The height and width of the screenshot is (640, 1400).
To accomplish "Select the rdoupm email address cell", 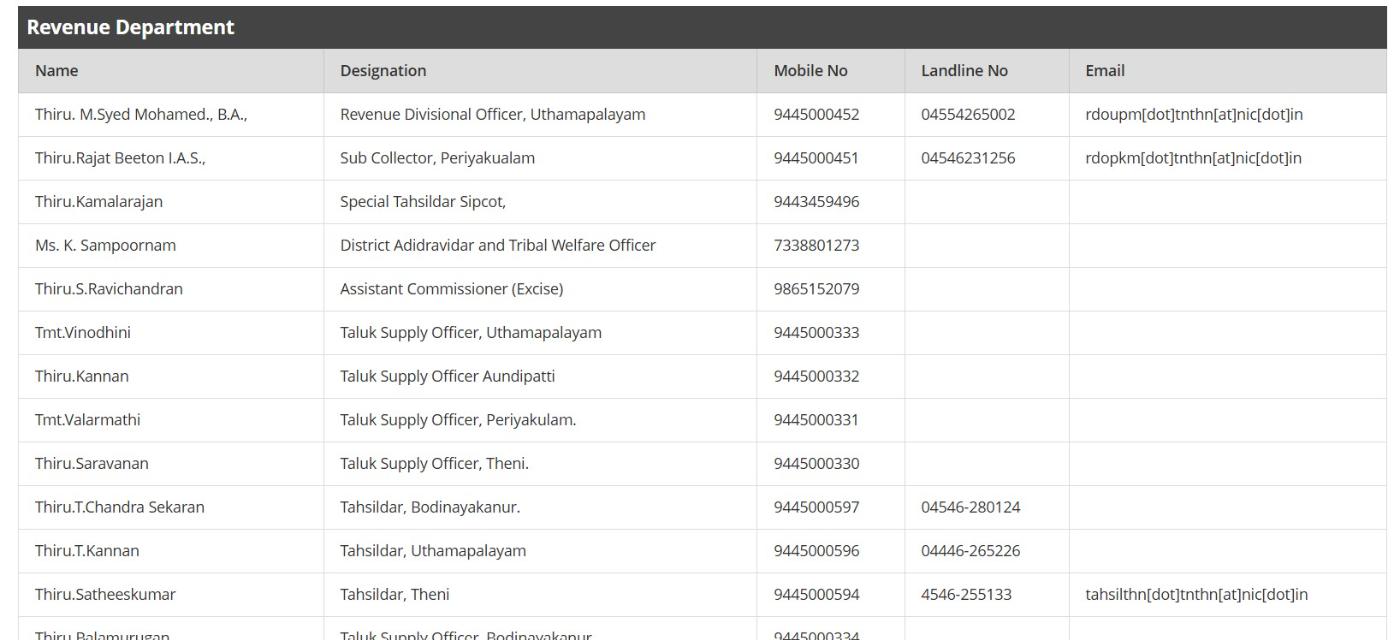I will point(1193,115).
